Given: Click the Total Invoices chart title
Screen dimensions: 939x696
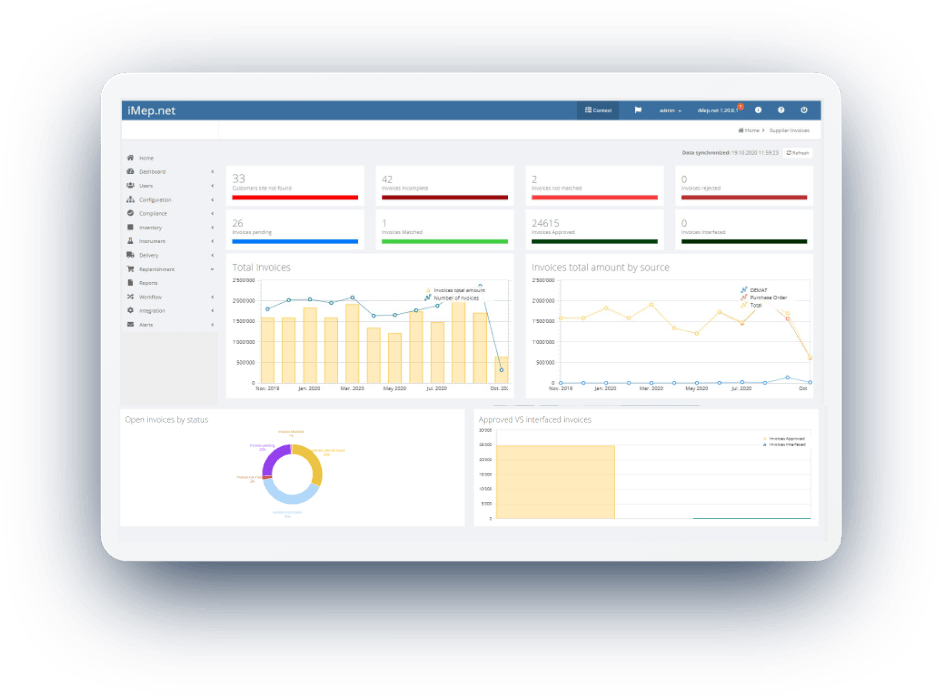Looking at the screenshot, I should click(261, 268).
